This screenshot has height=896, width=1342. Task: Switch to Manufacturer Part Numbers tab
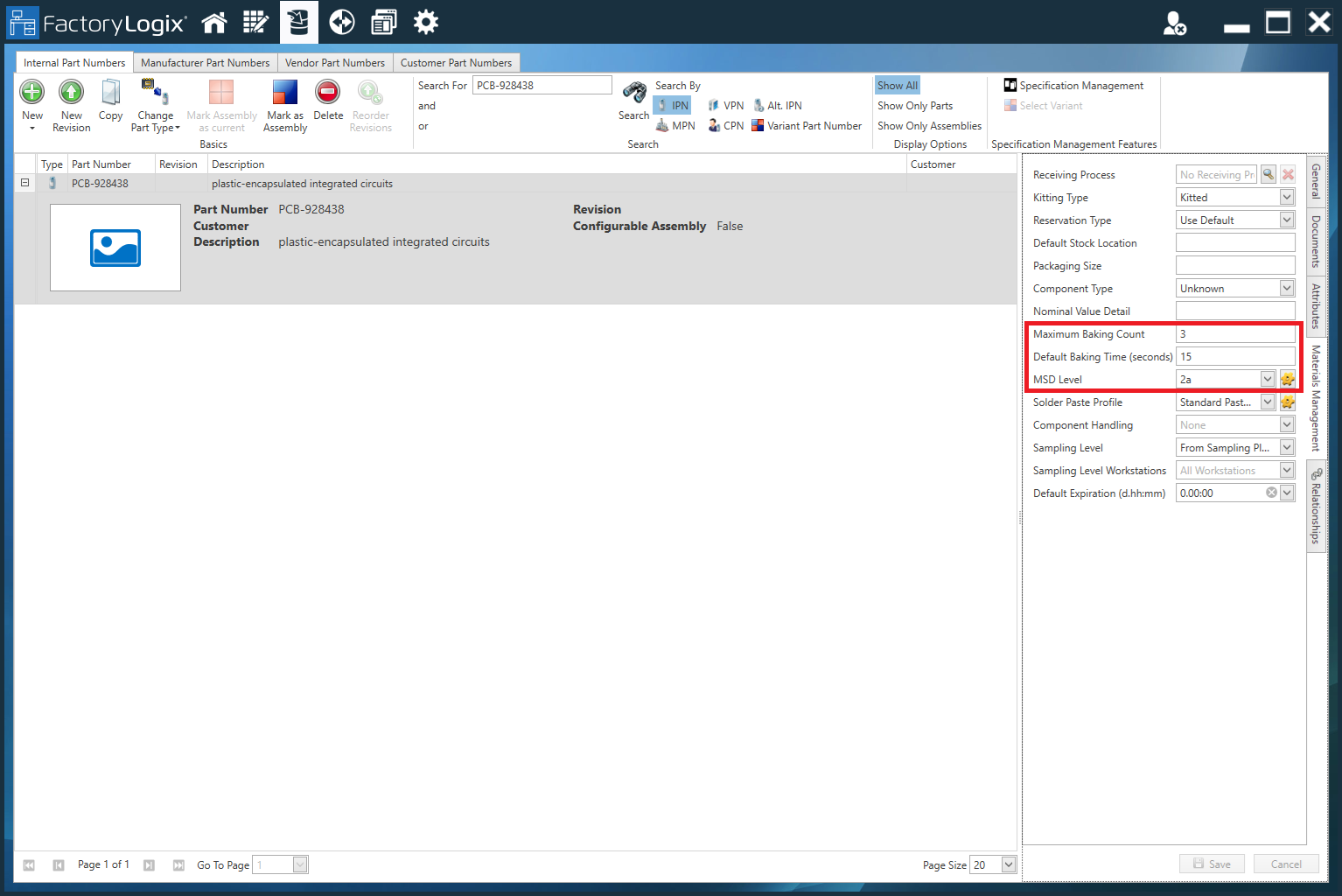206,62
